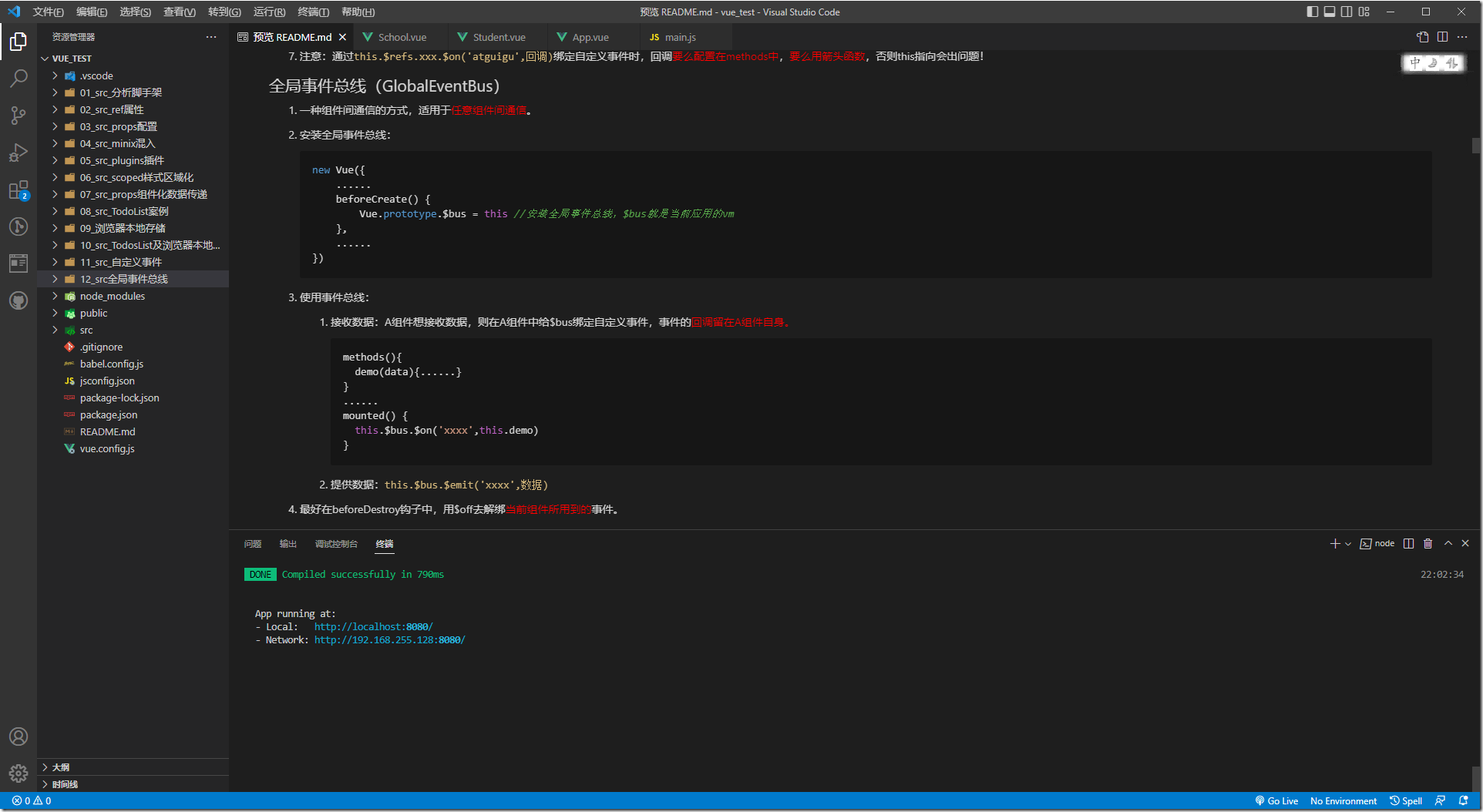Maximize panel size with the up chevron
The height and width of the screenshot is (812, 1483).
[1448, 544]
